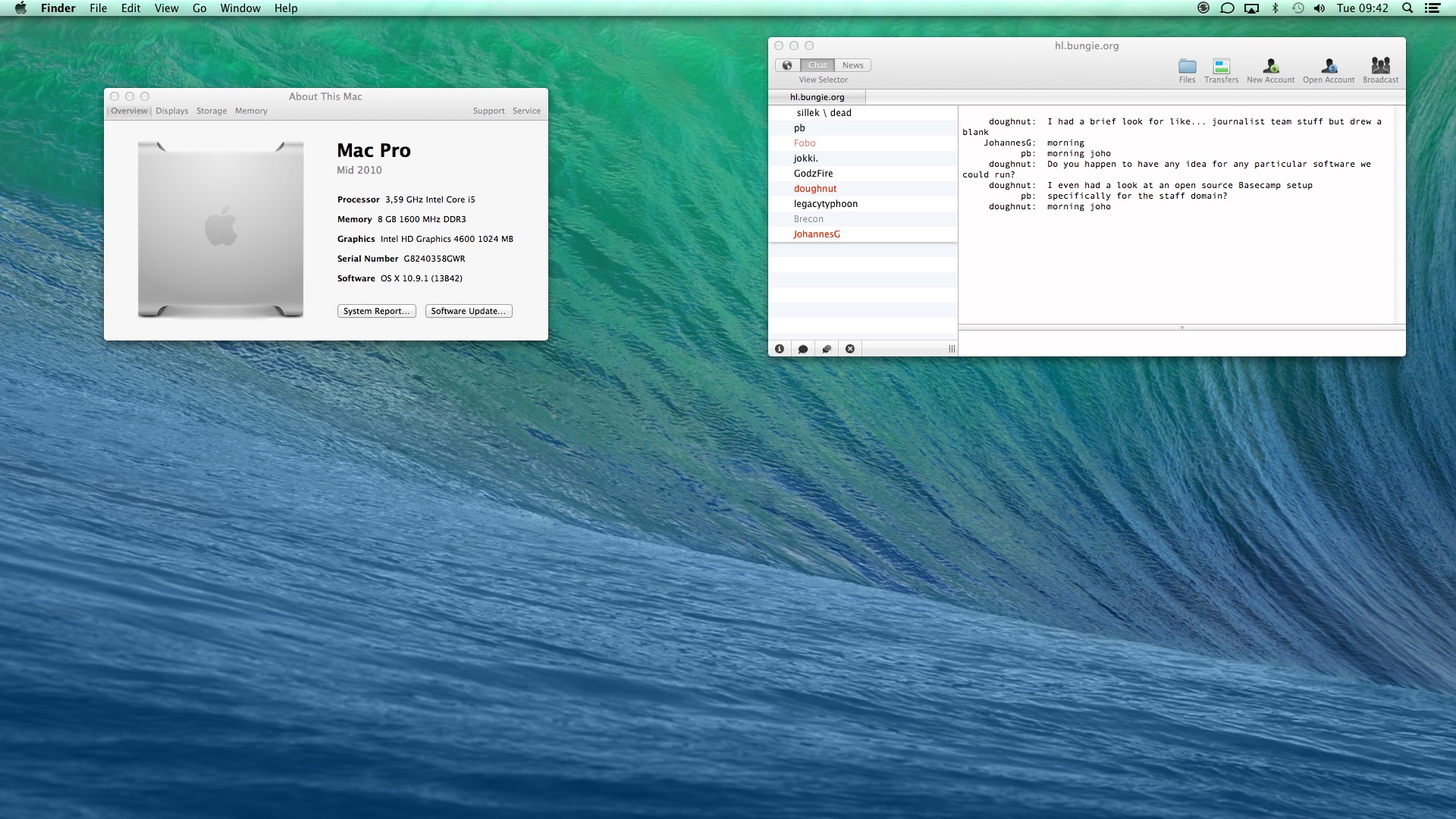The width and height of the screenshot is (1456, 819).
Task: Switch to the Chat view
Action: click(x=817, y=65)
